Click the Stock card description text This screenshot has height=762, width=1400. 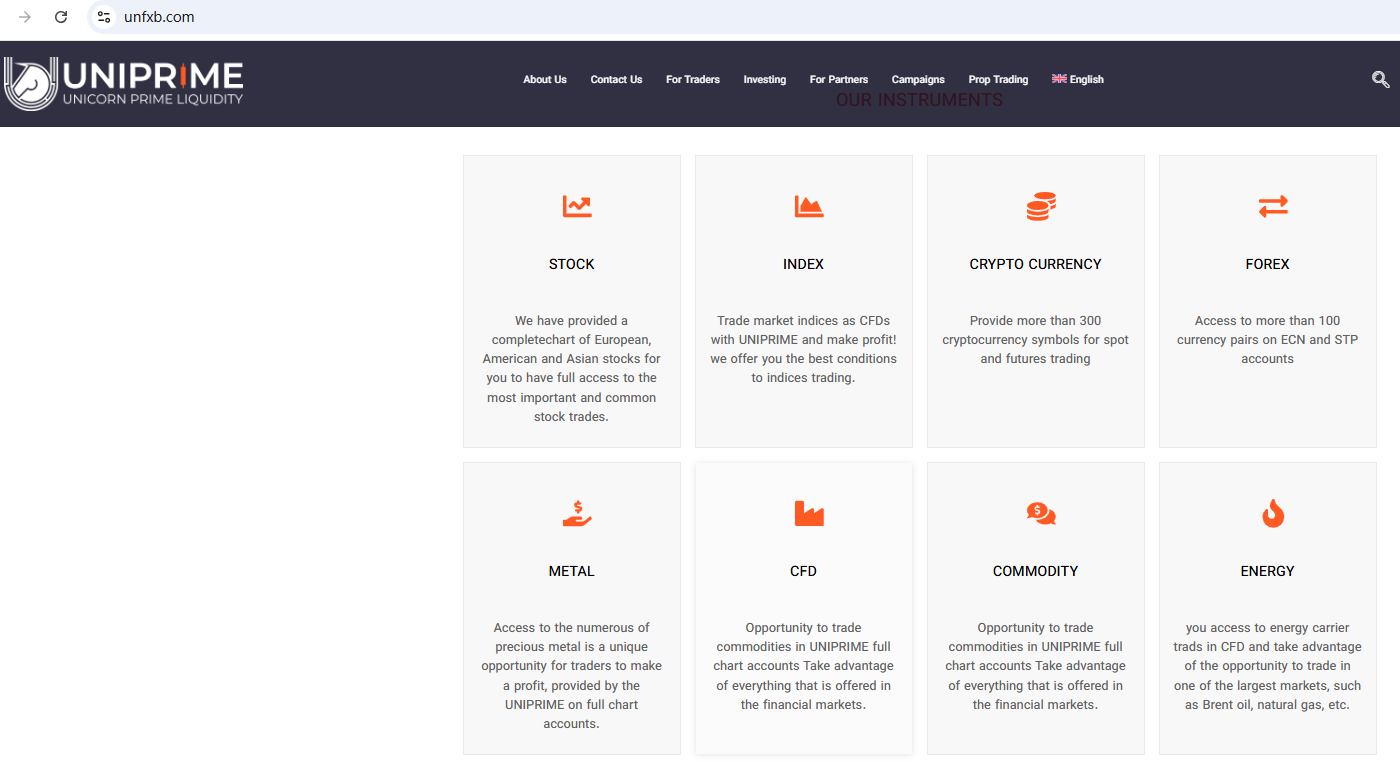tap(572, 369)
